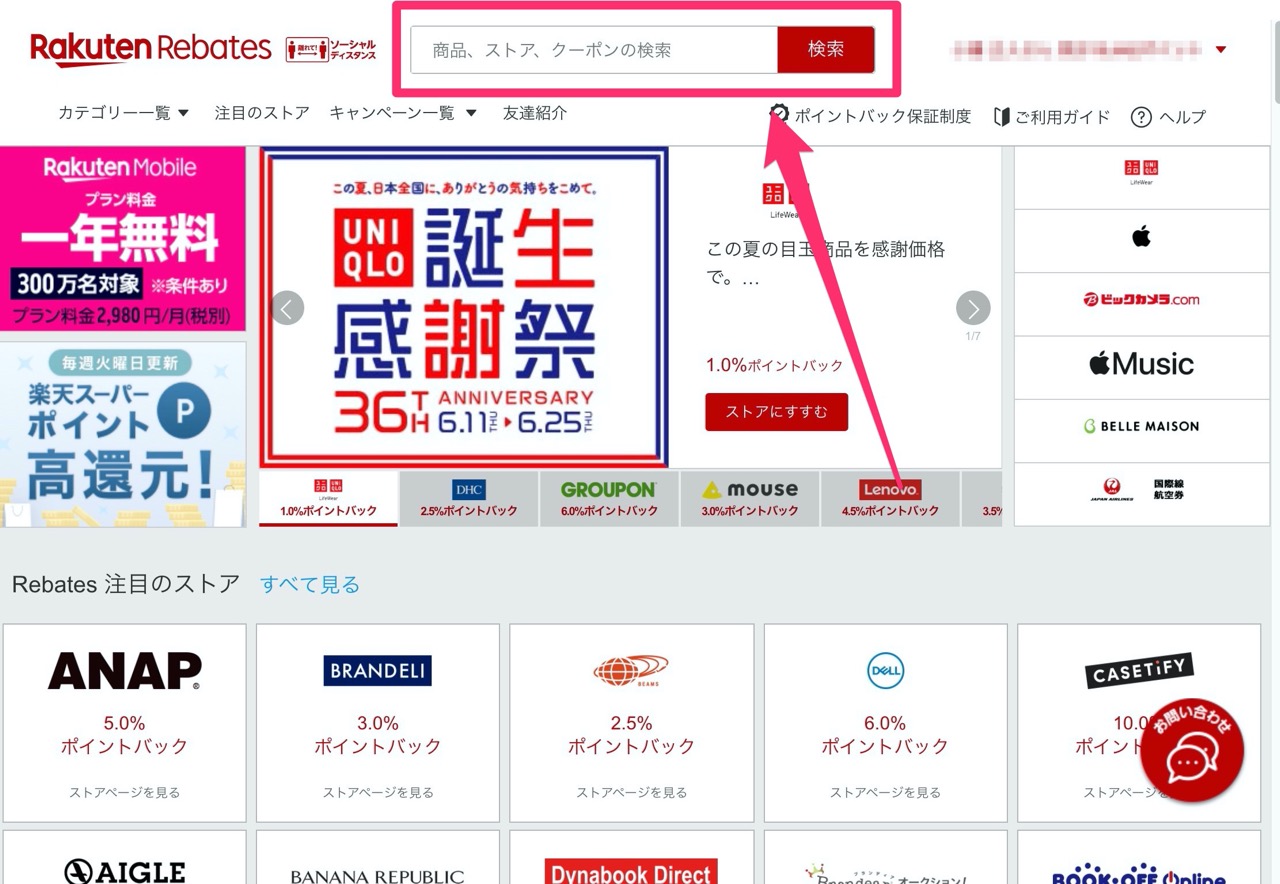Image resolution: width=1280 pixels, height=884 pixels.
Task: Open BEAMS ストアページを見る link
Action: (x=631, y=792)
